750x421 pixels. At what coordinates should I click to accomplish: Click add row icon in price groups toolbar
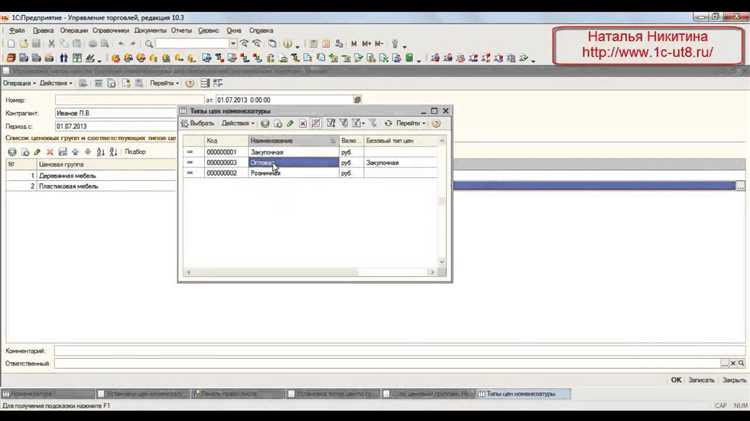point(12,152)
